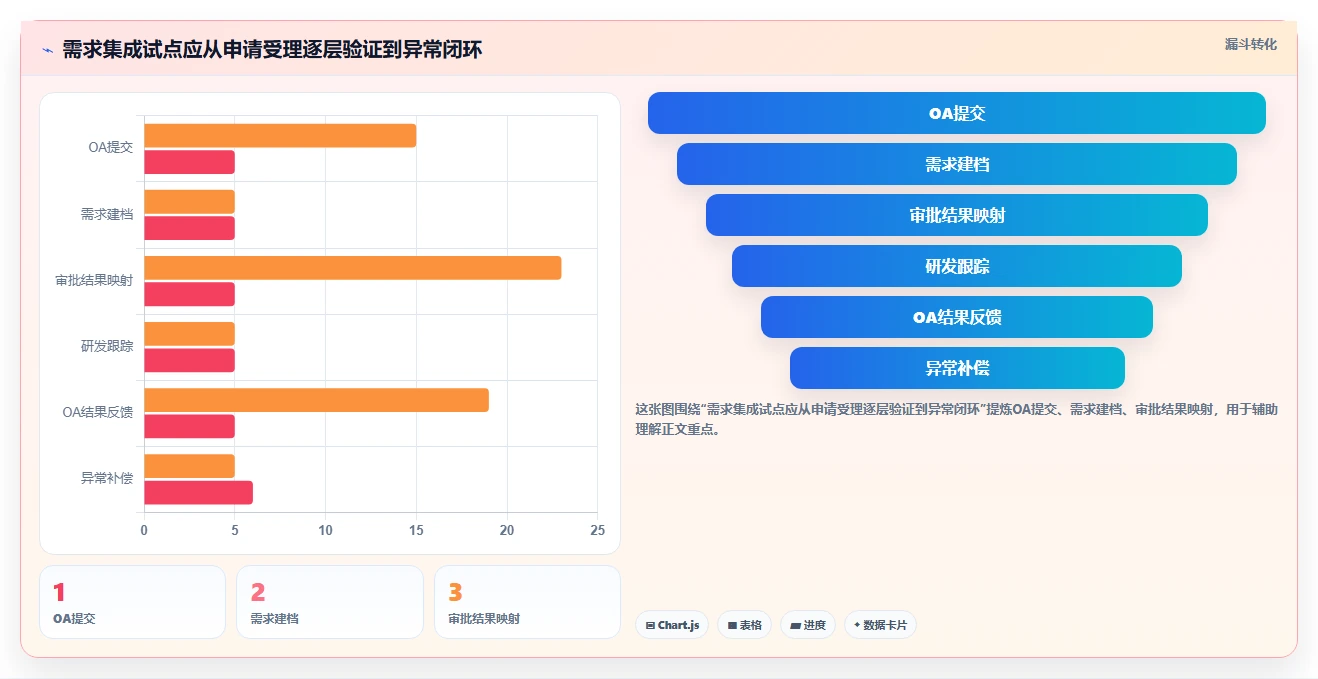Click the OA提交 funnel stage
This screenshot has width=1318, height=679.
957,113
